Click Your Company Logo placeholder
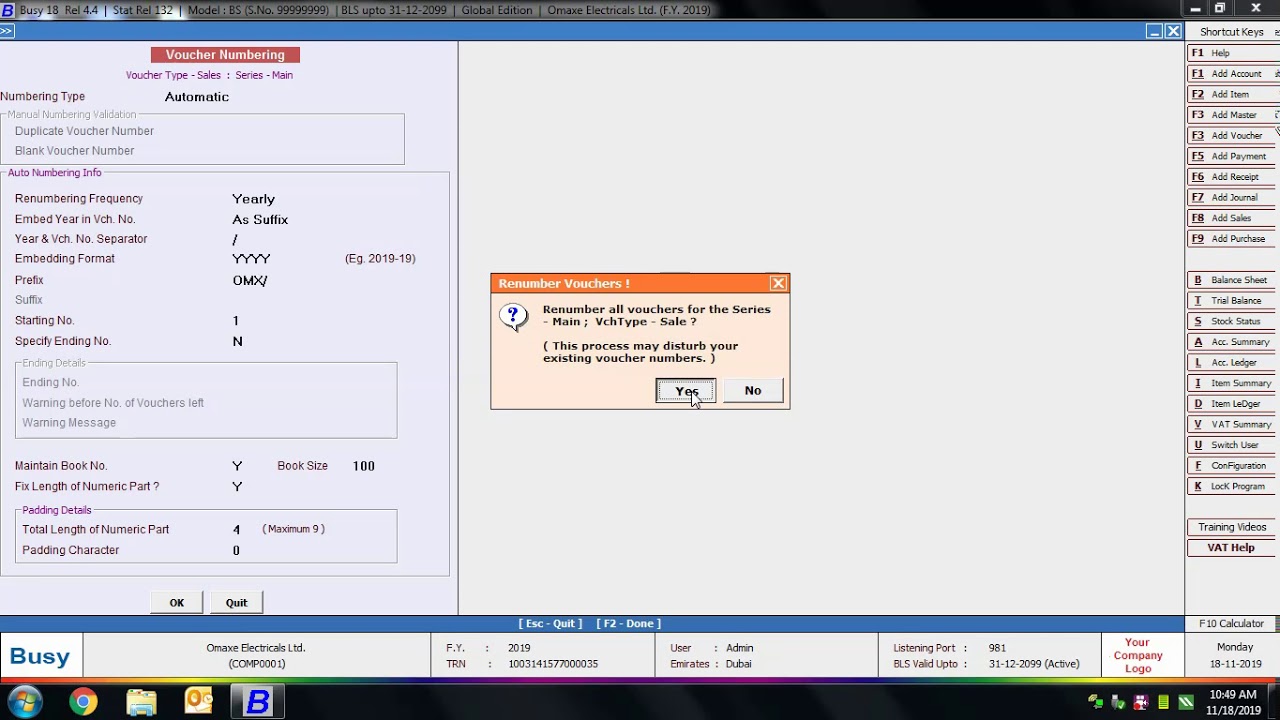 pyautogui.click(x=1138, y=656)
